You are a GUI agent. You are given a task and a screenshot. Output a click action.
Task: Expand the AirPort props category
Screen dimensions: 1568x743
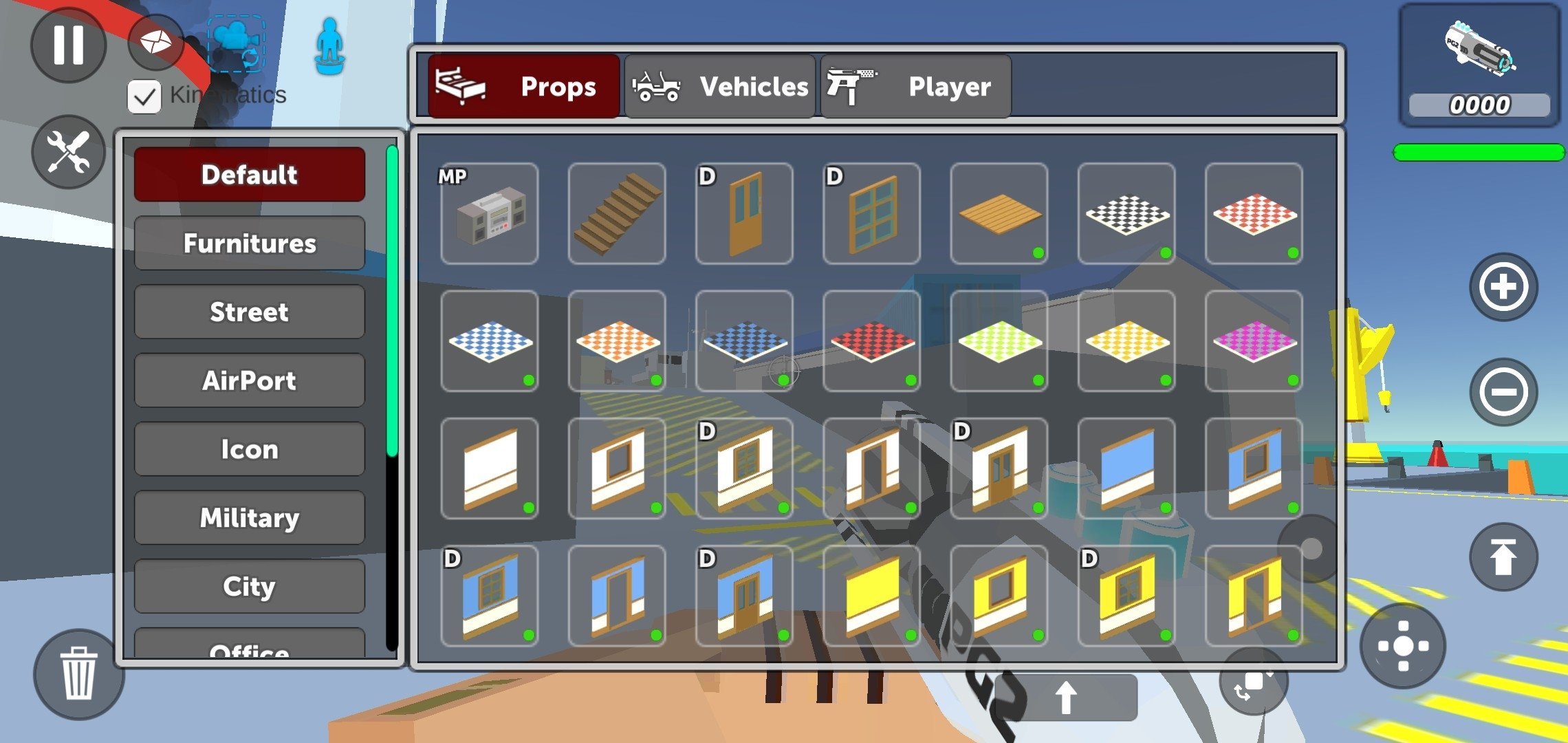[x=249, y=380]
